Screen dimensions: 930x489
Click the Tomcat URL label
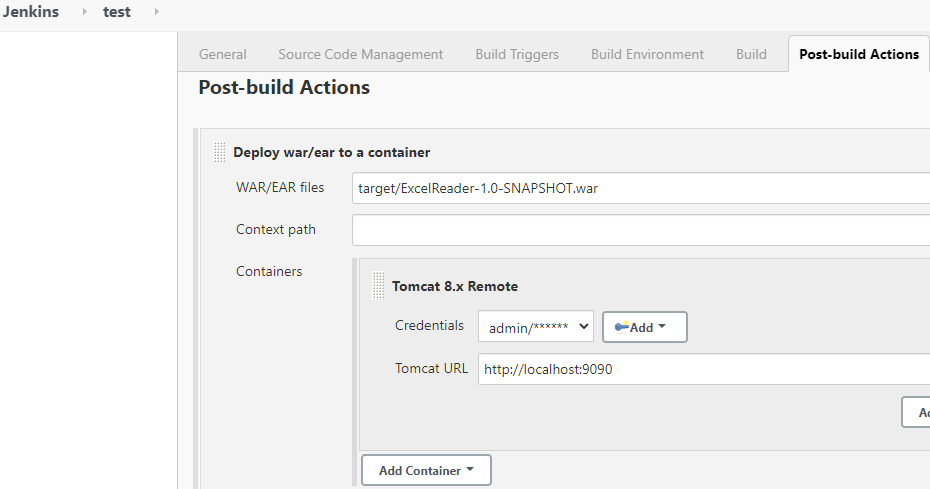click(431, 368)
